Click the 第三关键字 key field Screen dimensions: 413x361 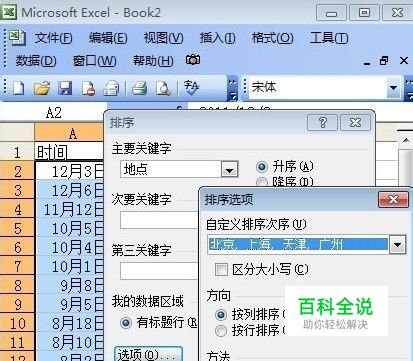pyautogui.click(x=159, y=271)
